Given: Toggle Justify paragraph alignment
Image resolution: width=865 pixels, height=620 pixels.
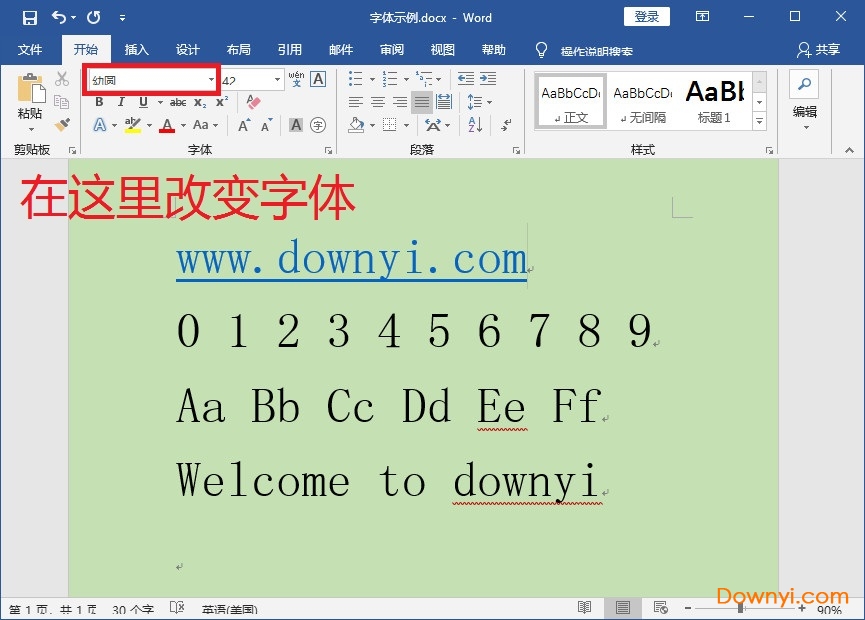Looking at the screenshot, I should (422, 102).
